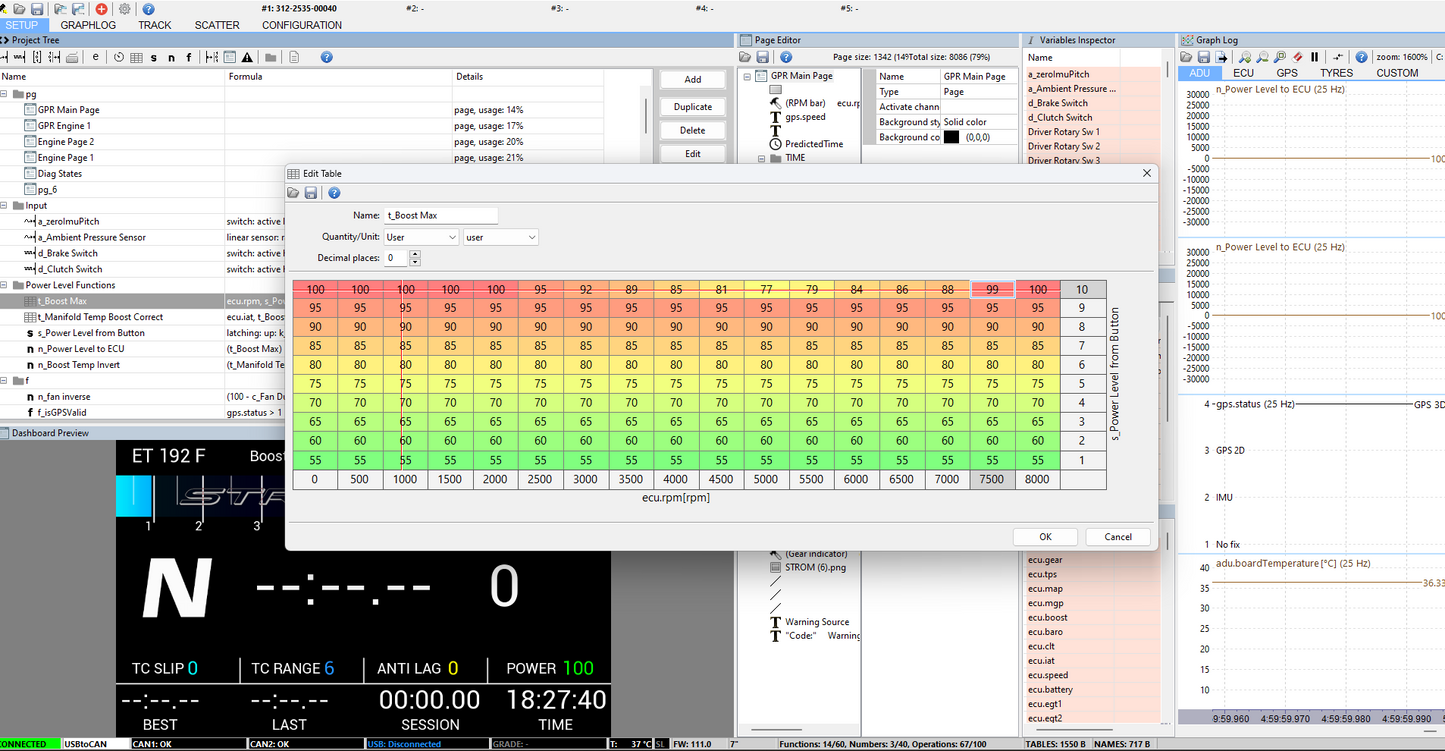
Task: Click save icon in Edit Table dialog
Action: tap(311, 193)
